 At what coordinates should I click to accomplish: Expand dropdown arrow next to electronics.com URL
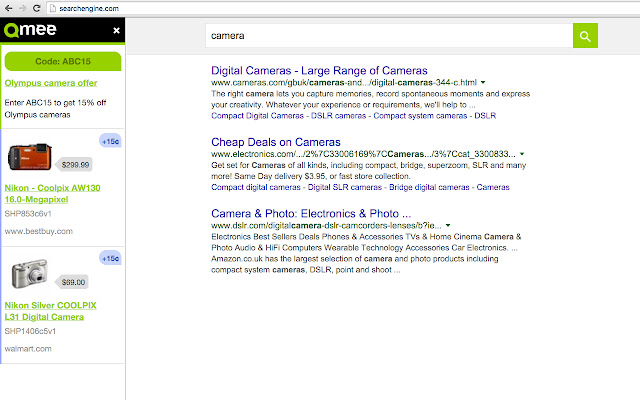(x=522, y=155)
